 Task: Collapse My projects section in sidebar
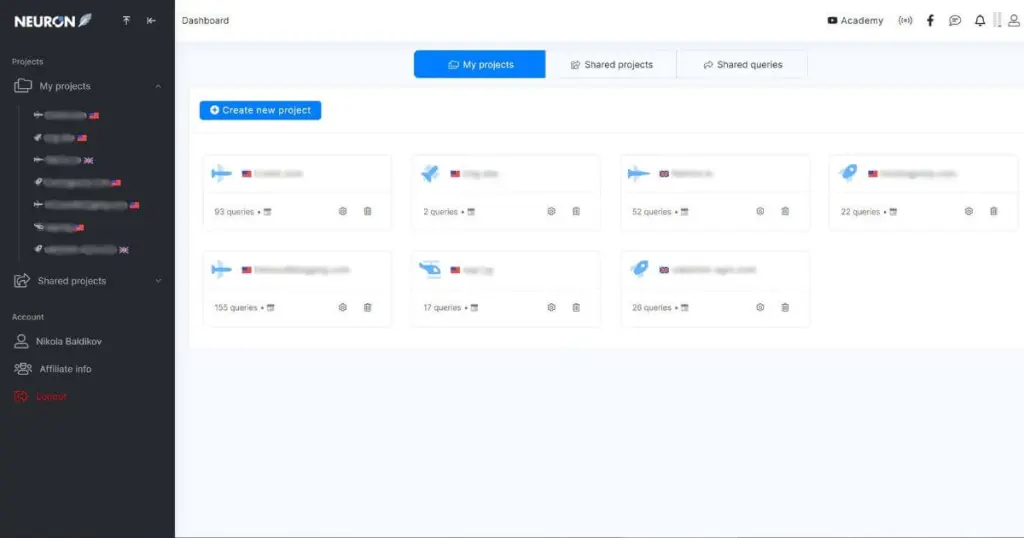click(158, 86)
